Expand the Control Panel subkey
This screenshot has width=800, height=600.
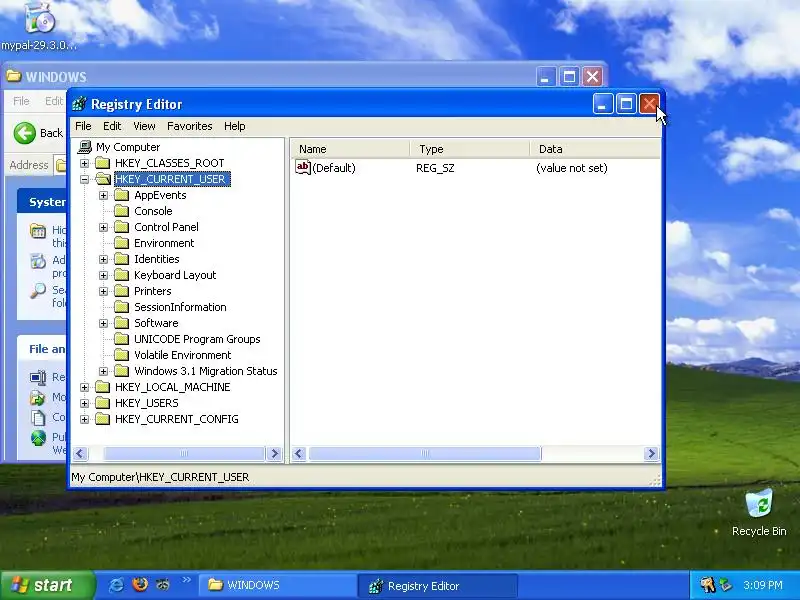pyautogui.click(x=103, y=228)
